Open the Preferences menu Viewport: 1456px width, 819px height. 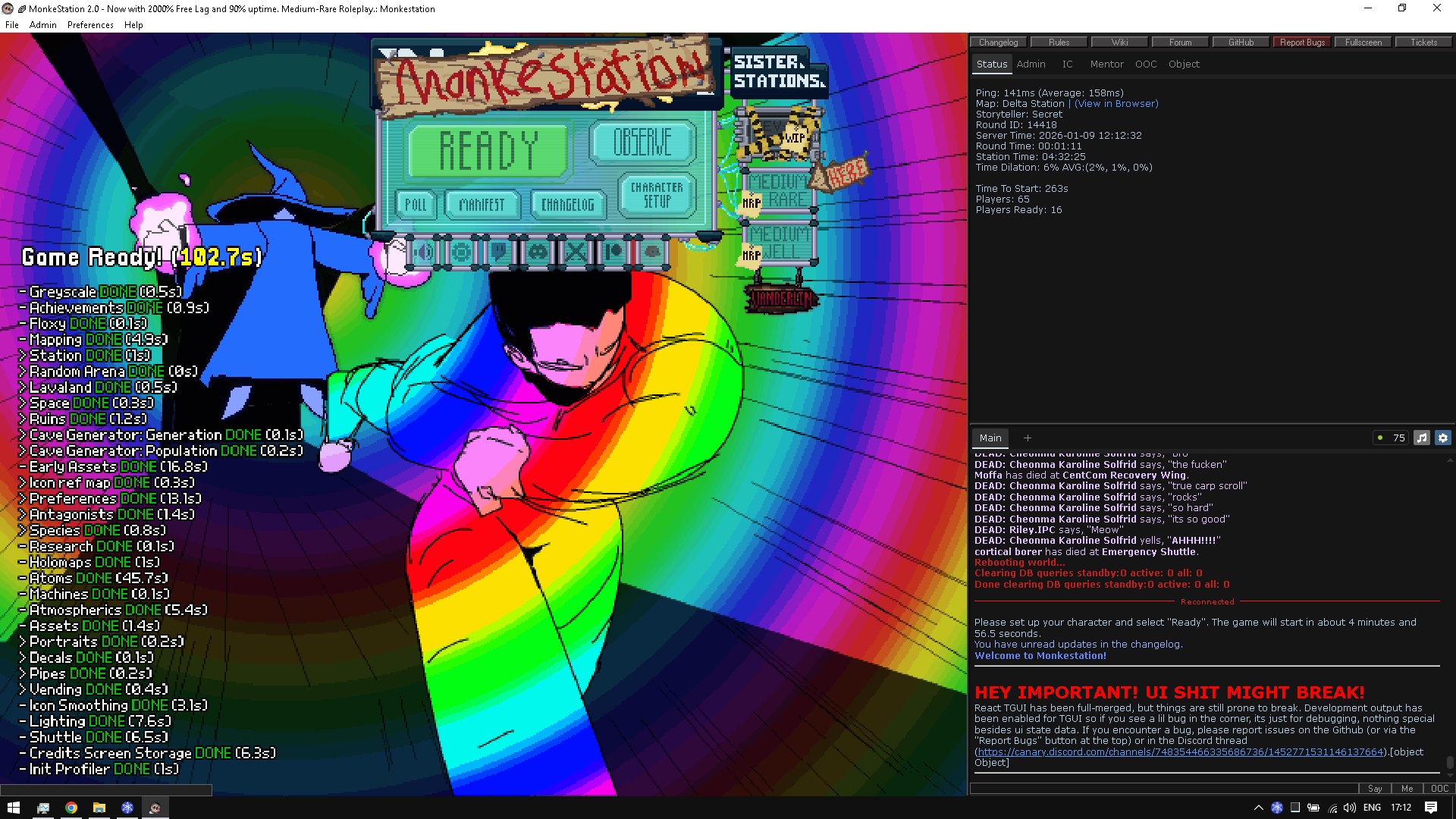(90, 25)
